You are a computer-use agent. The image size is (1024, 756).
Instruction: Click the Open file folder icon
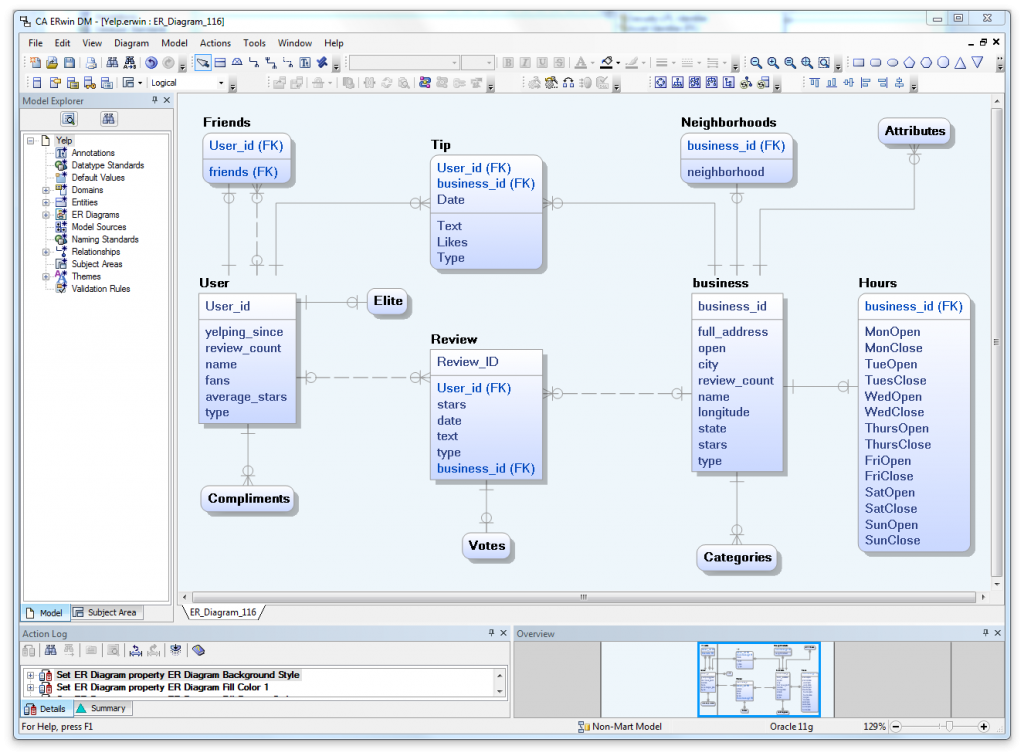click(52, 63)
